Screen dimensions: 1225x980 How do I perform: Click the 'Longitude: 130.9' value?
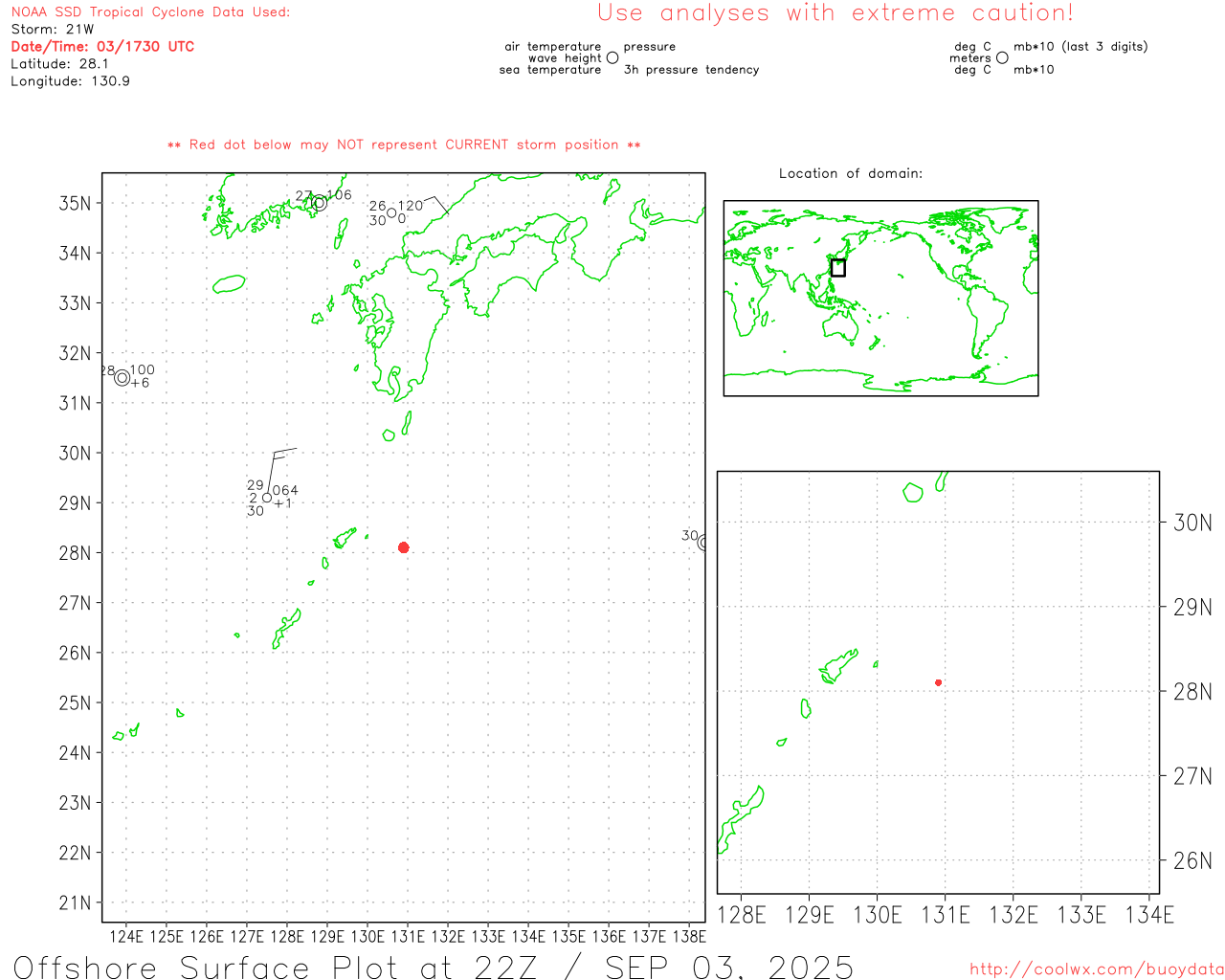coord(70,81)
